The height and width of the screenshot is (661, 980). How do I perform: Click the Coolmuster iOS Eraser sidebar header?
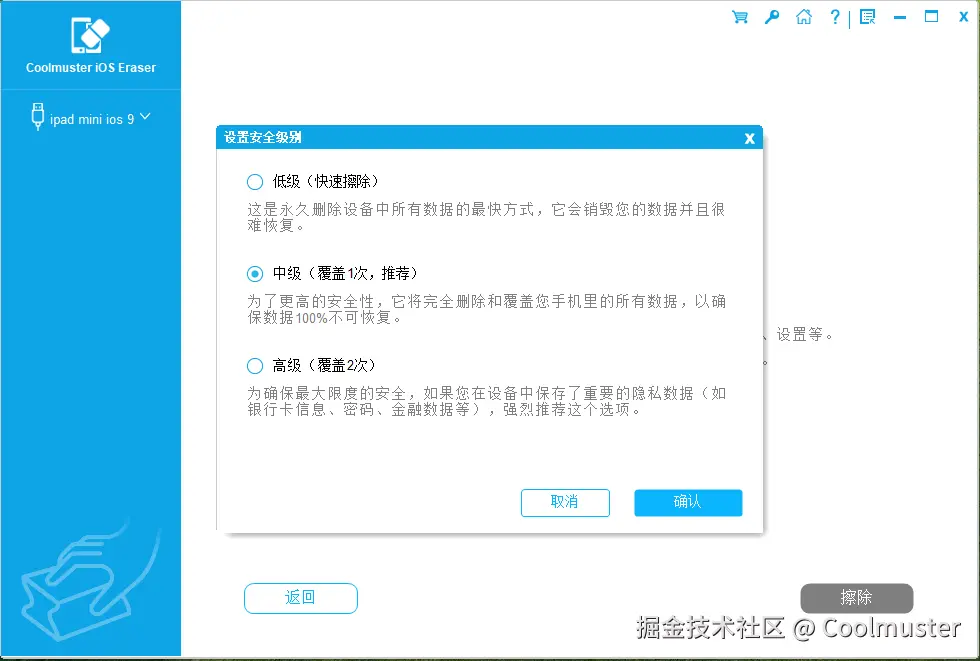tap(90, 68)
